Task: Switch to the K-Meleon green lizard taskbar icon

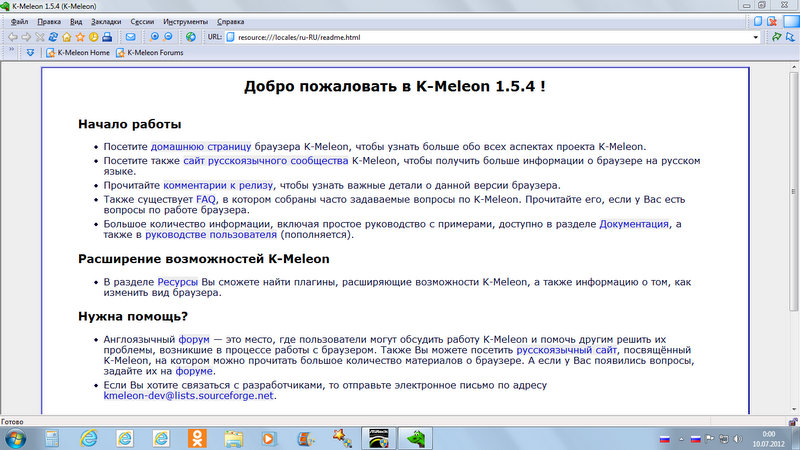Action: [415, 438]
